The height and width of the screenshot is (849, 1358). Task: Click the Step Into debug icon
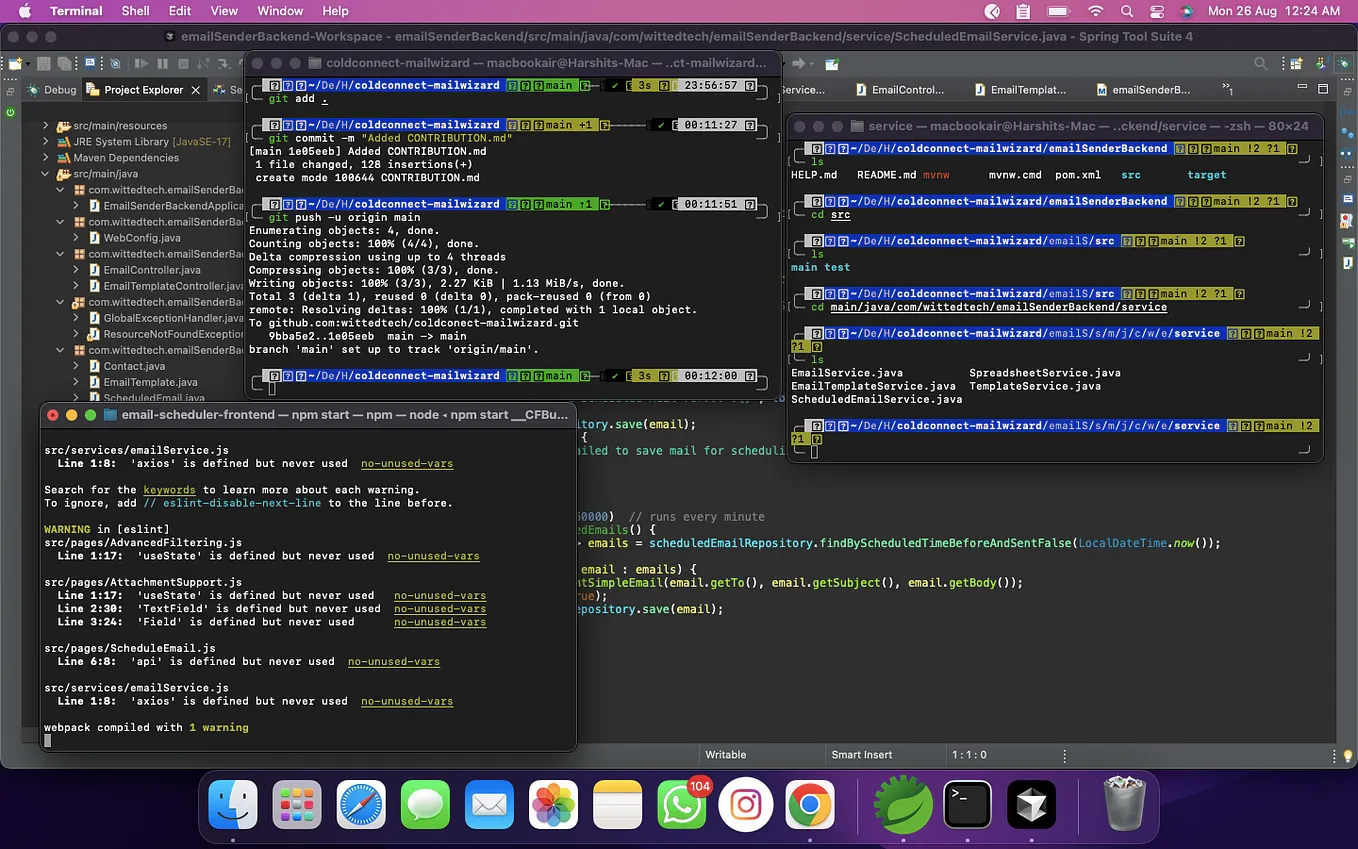click(225, 63)
